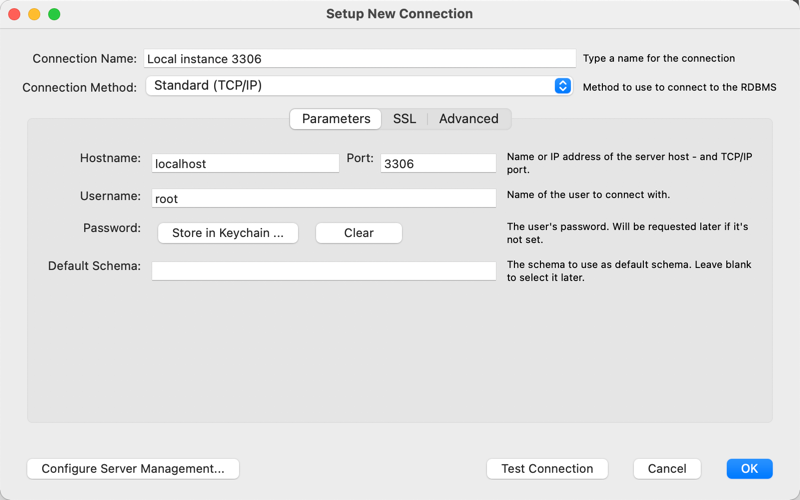The width and height of the screenshot is (800, 500).
Task: Cancel the new connection setup
Action: point(667,469)
